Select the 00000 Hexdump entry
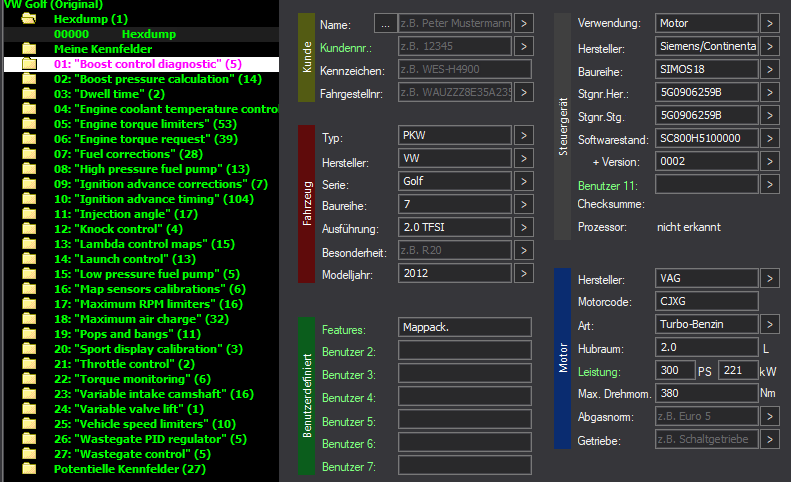 [x=115, y=34]
